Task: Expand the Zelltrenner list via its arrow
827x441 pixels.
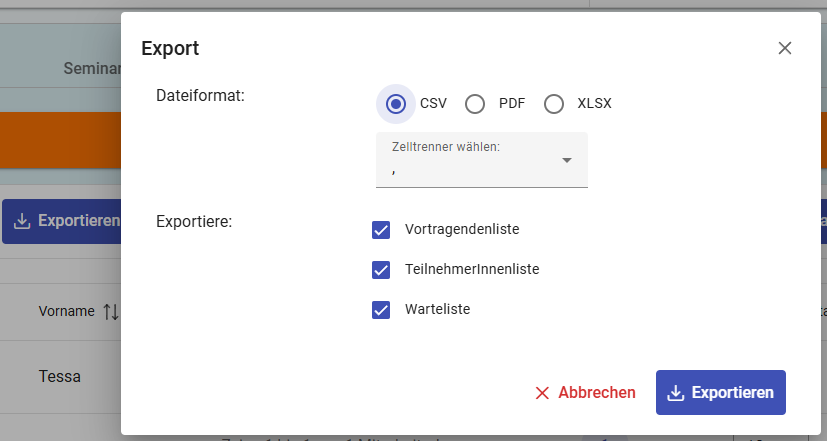Action: click(x=567, y=160)
